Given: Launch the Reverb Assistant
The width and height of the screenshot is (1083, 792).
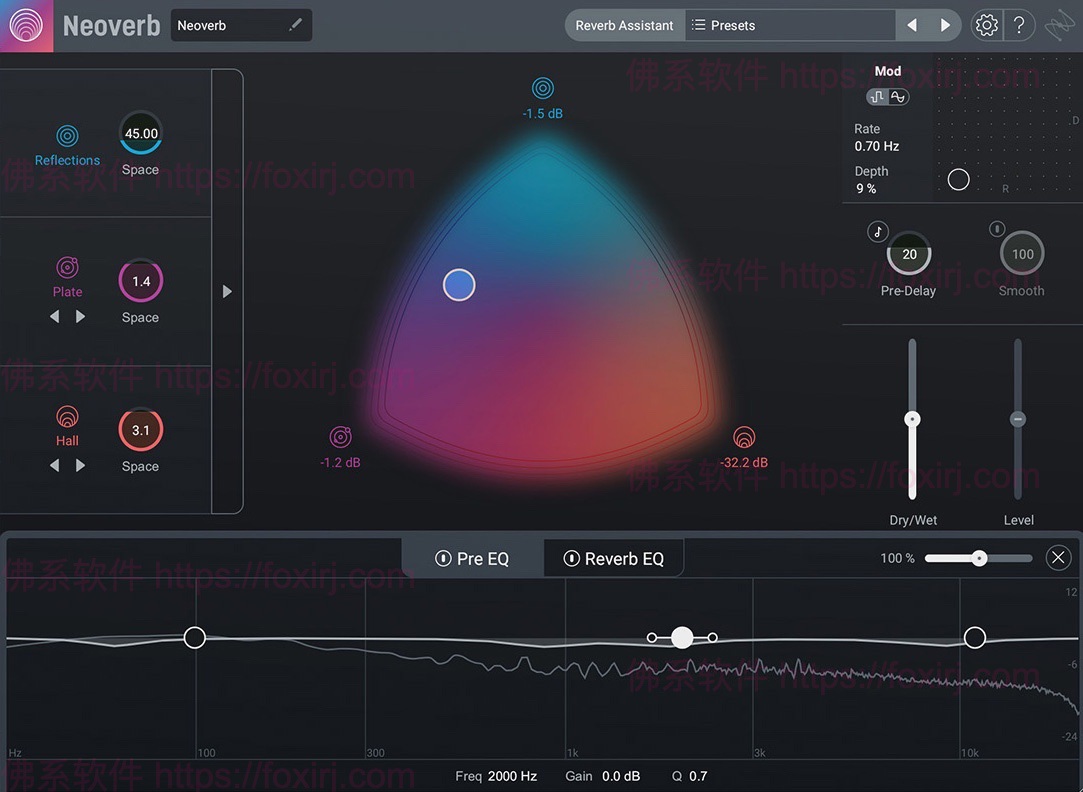Looking at the screenshot, I should [624, 24].
